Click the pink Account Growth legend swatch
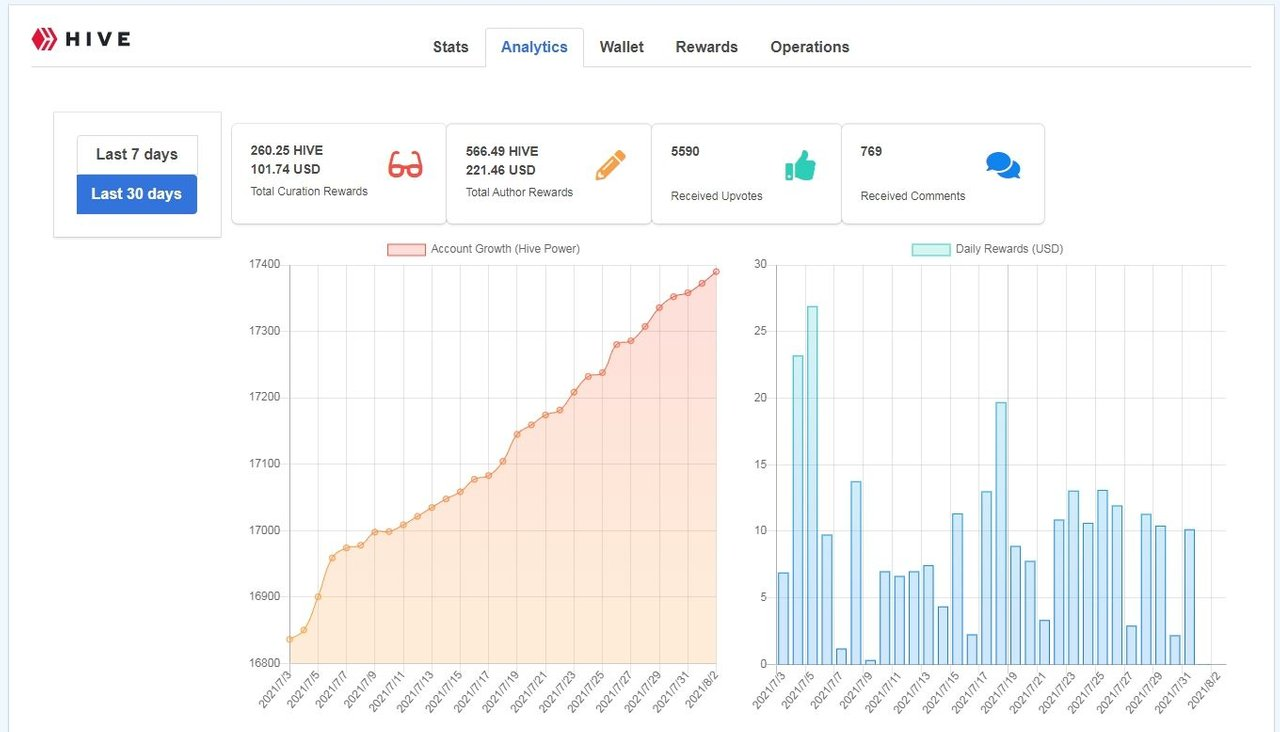 [406, 249]
